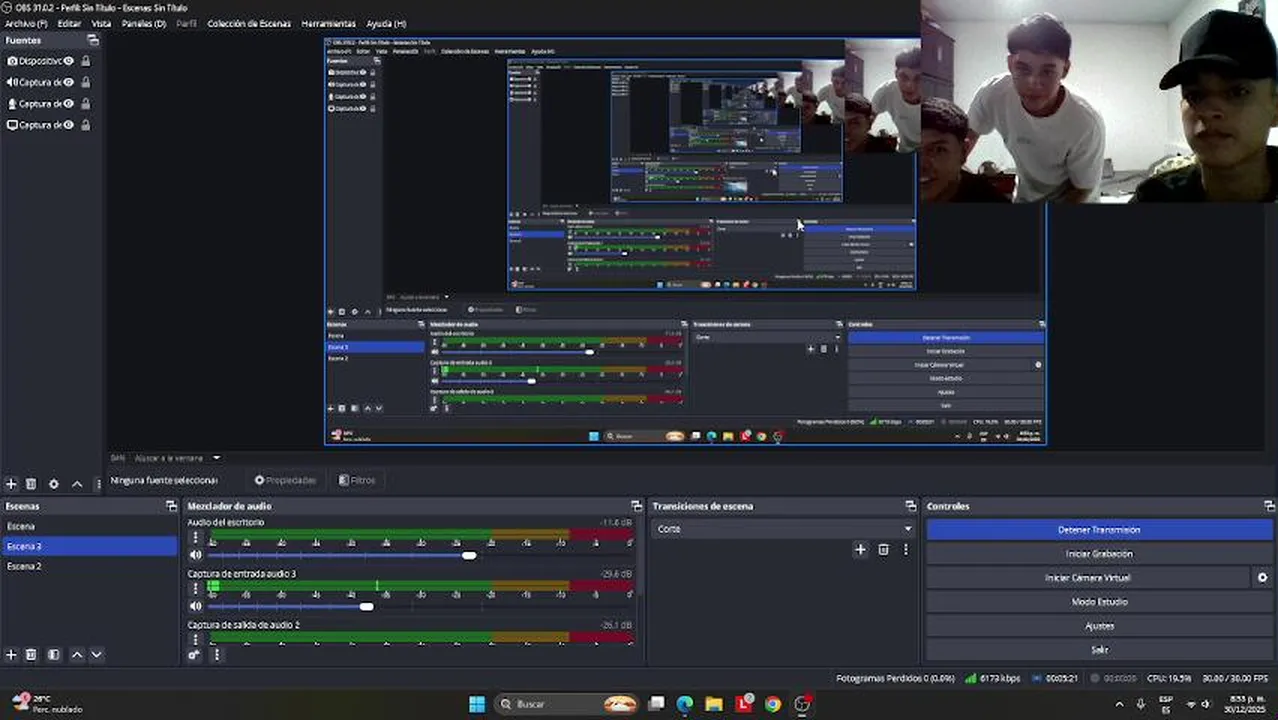Viewport: 1278px width, 720px height.
Task: Open Microsoft Edge from the taskbar
Action: click(x=685, y=704)
